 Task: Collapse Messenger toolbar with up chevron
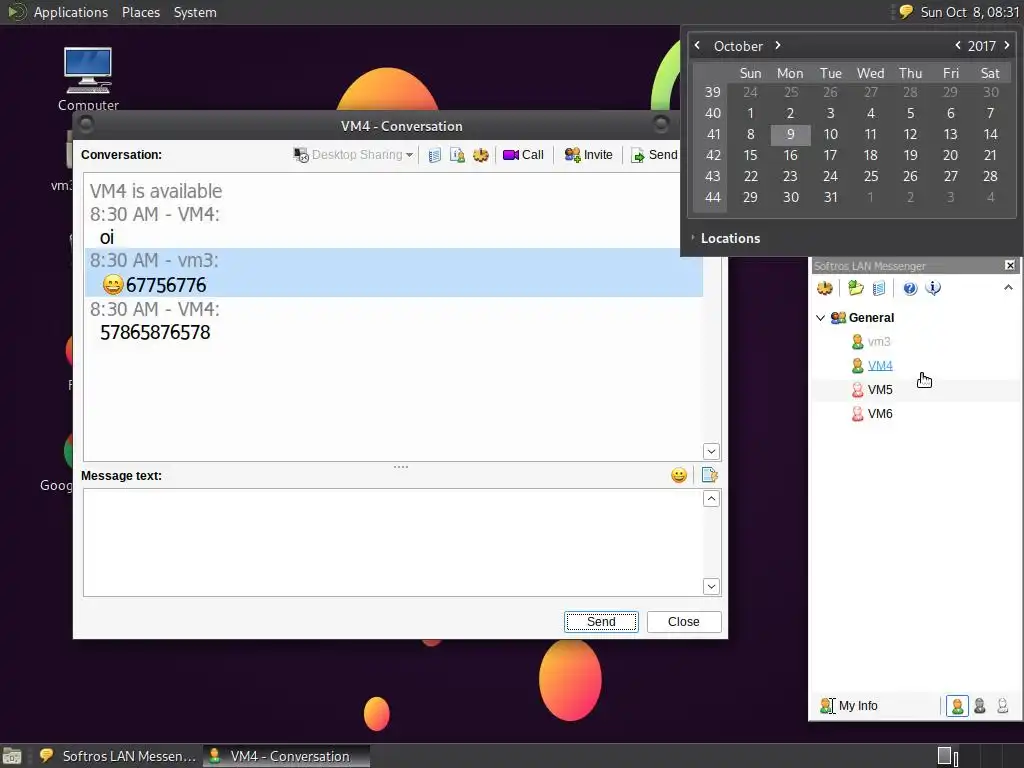(1008, 287)
